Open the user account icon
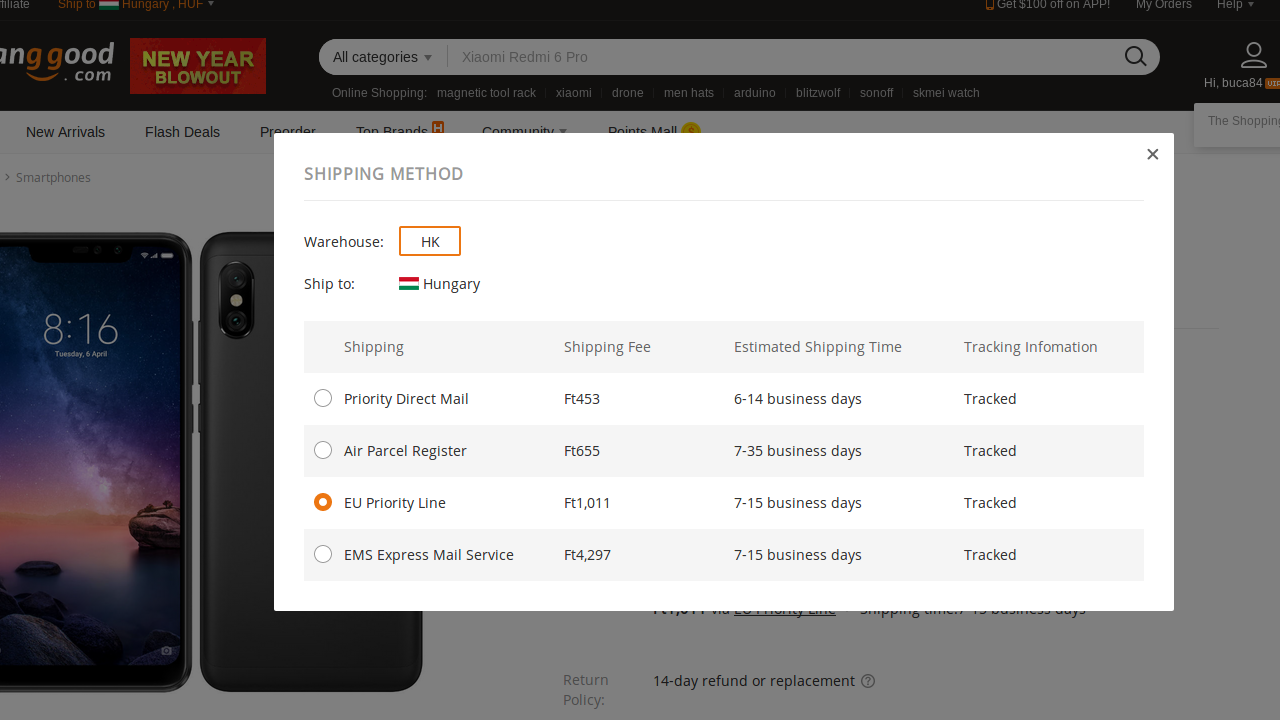Viewport: 1280px width, 720px height. coord(1253,55)
